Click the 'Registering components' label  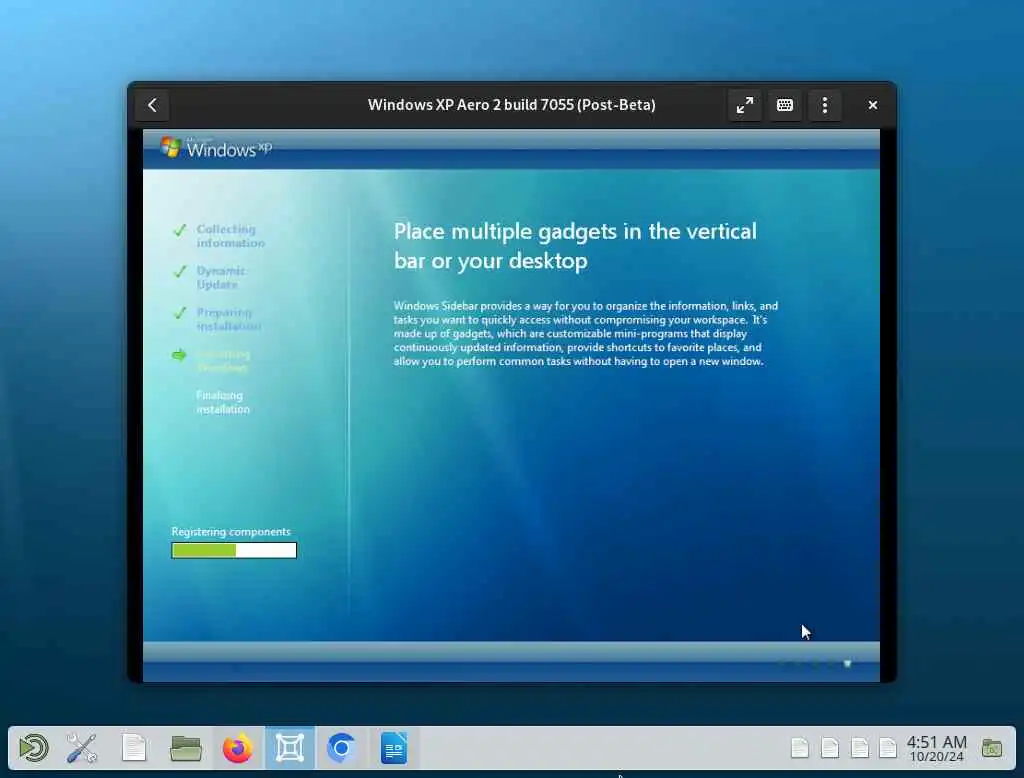[231, 532]
